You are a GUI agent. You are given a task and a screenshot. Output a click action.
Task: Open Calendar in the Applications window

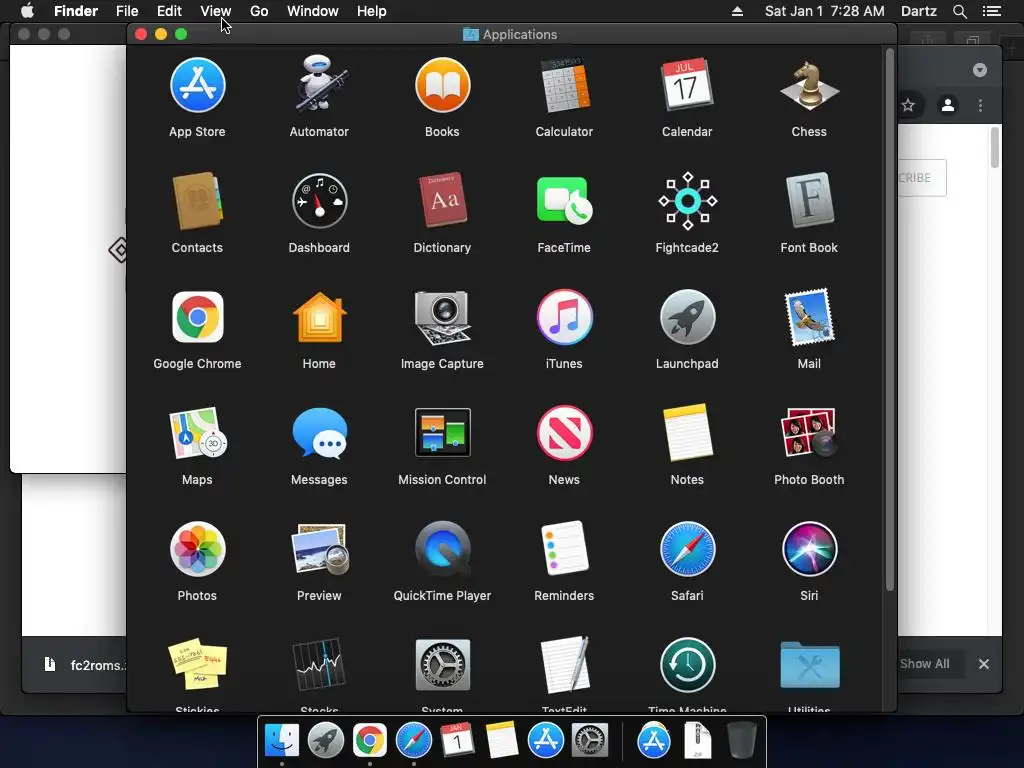tap(686, 86)
